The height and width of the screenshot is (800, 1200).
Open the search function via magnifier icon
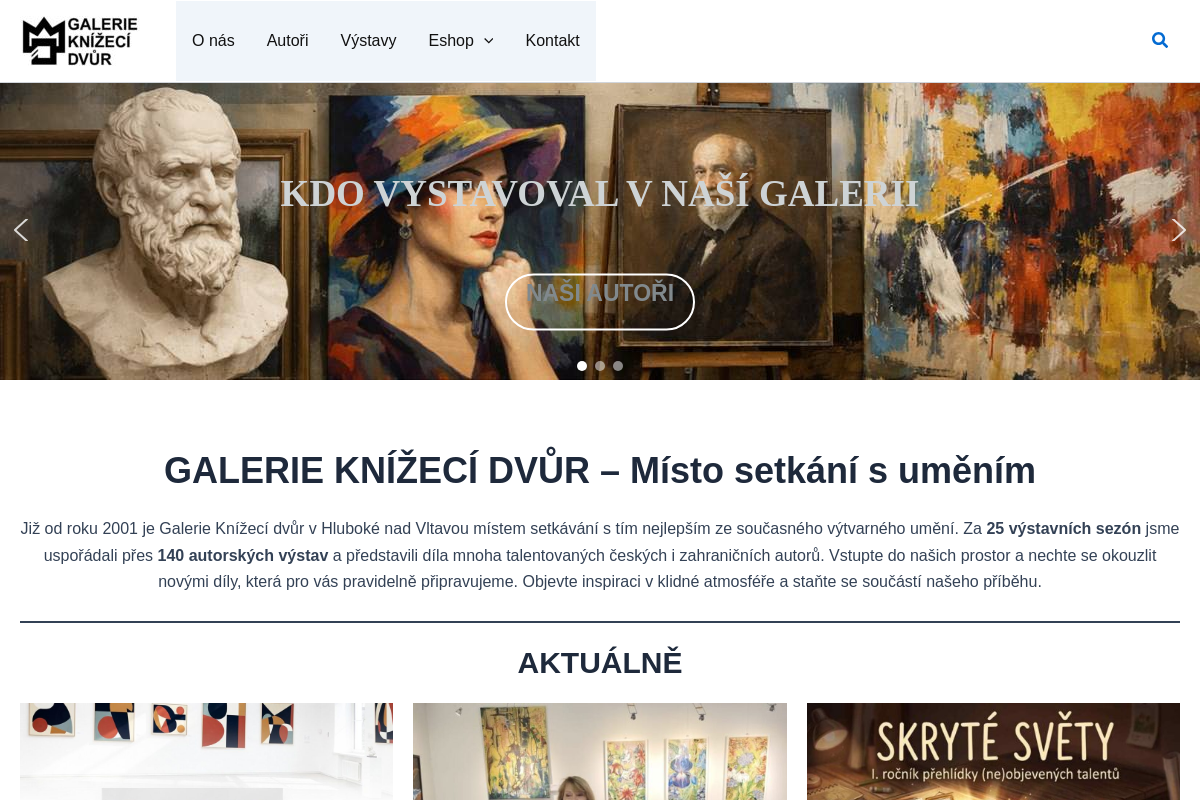(1159, 40)
